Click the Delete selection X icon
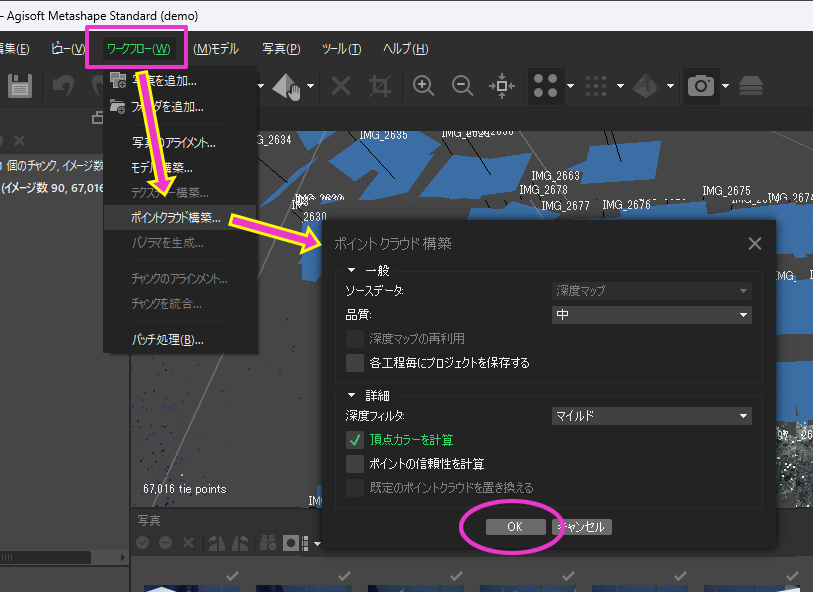Viewport: 813px width, 592px height. [341, 86]
